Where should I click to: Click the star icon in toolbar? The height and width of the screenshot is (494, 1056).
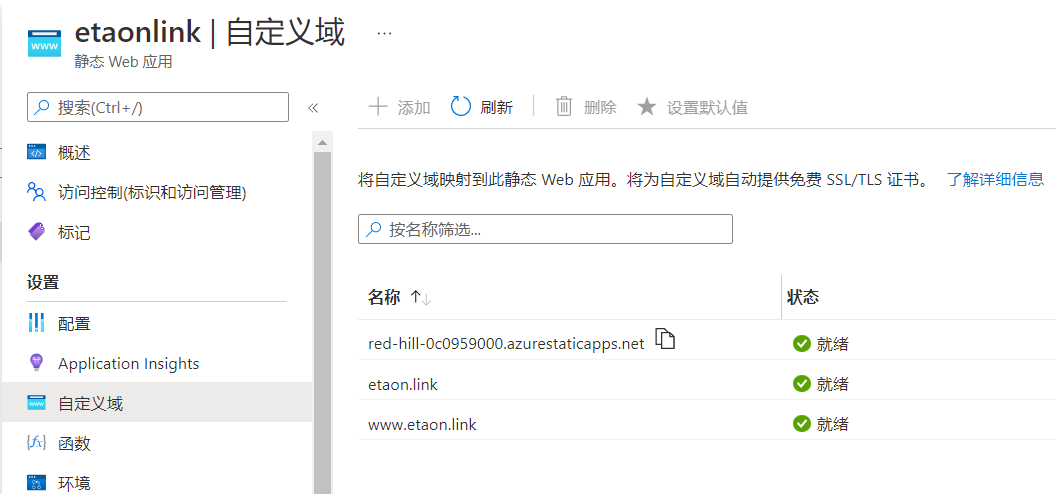(647, 106)
